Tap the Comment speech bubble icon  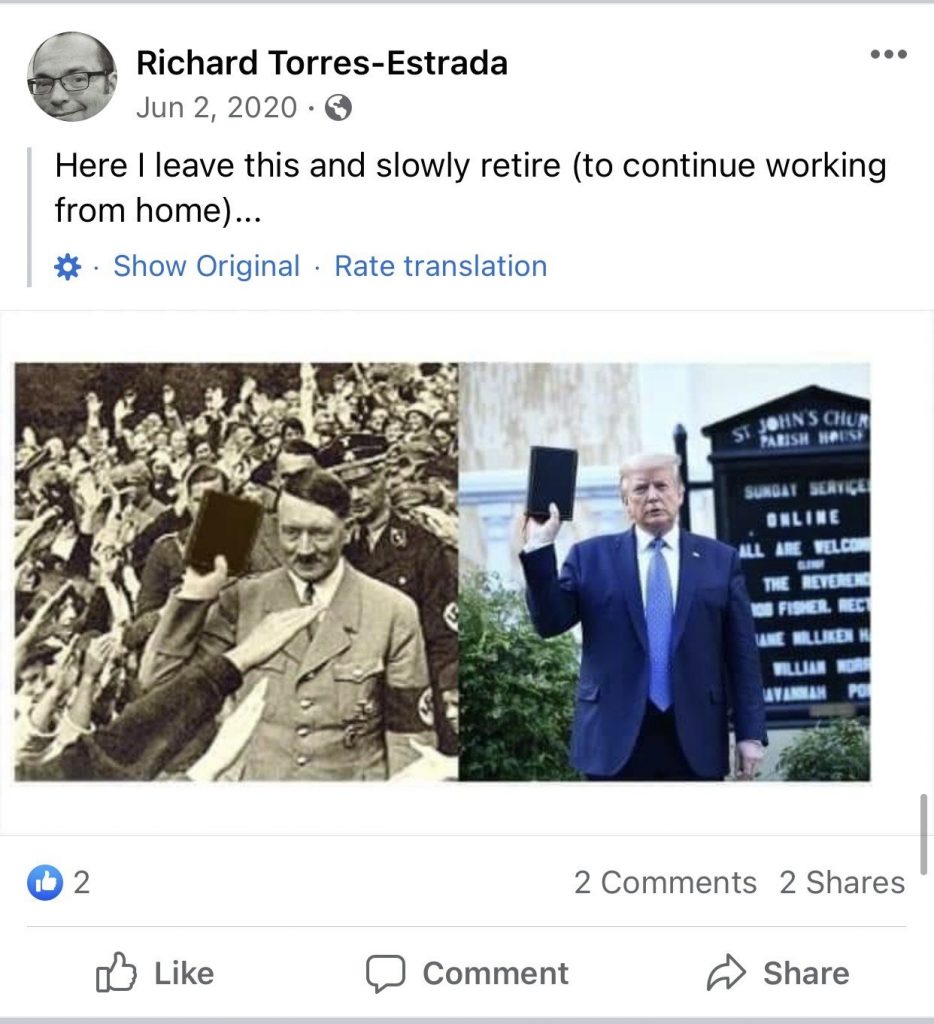pyautogui.click(x=385, y=974)
